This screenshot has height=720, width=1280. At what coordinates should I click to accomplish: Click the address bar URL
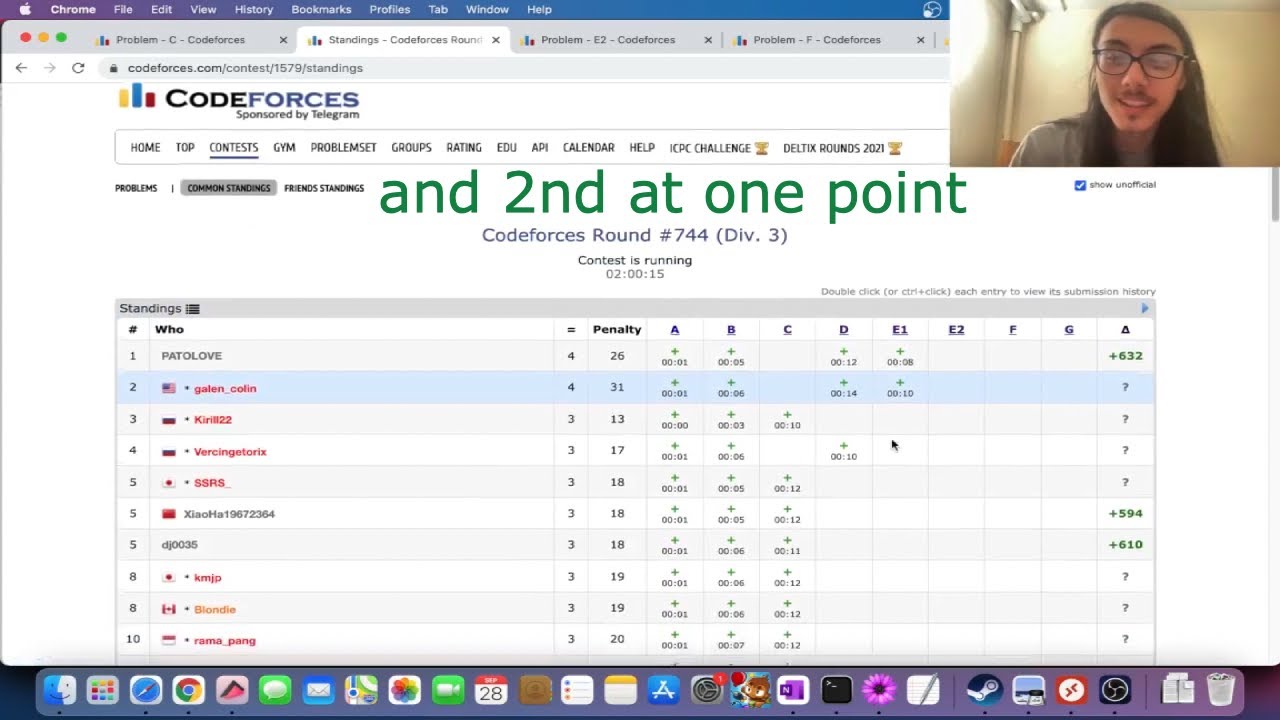click(245, 68)
